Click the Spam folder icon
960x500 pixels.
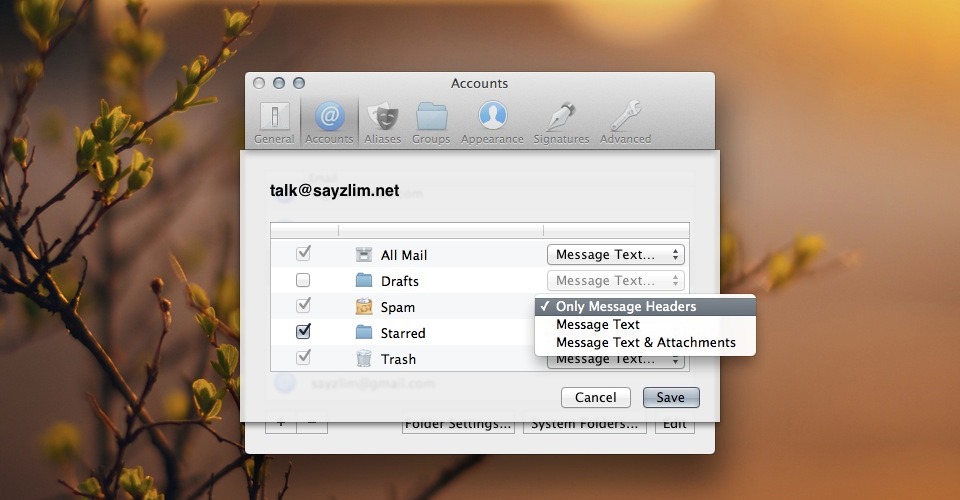click(363, 307)
